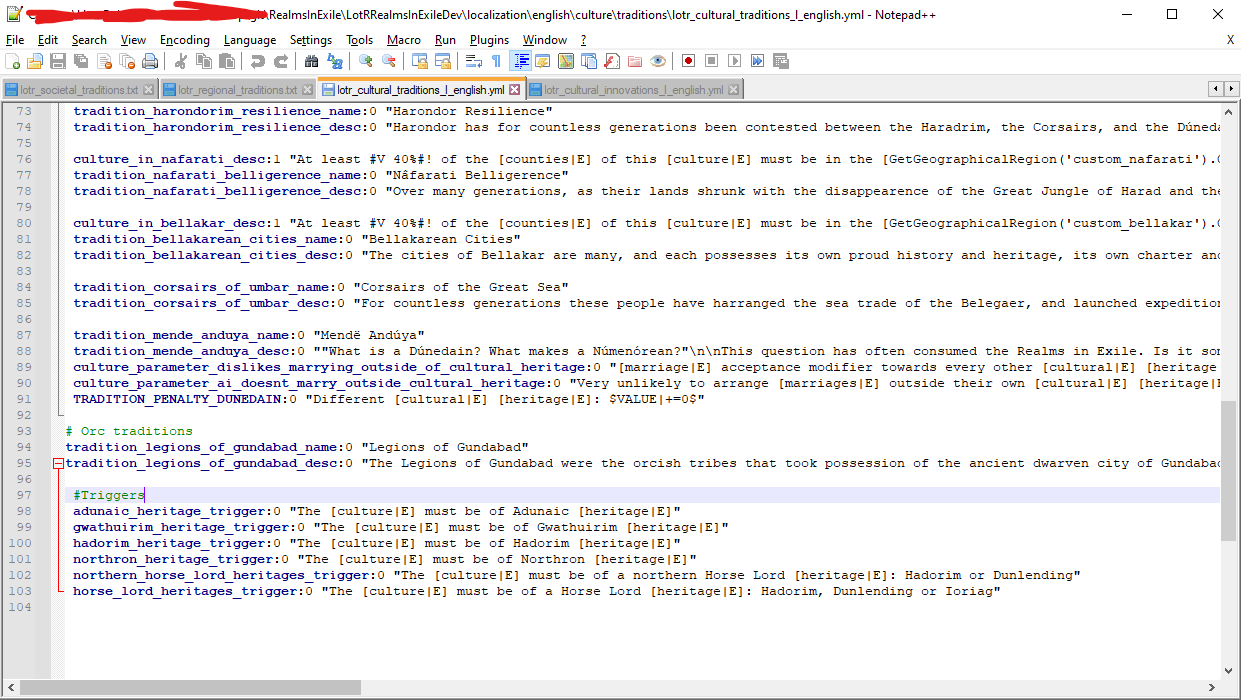This screenshot has height=700, width=1241.
Task: Click the Save All toolbar icon
Action: click(x=81, y=61)
